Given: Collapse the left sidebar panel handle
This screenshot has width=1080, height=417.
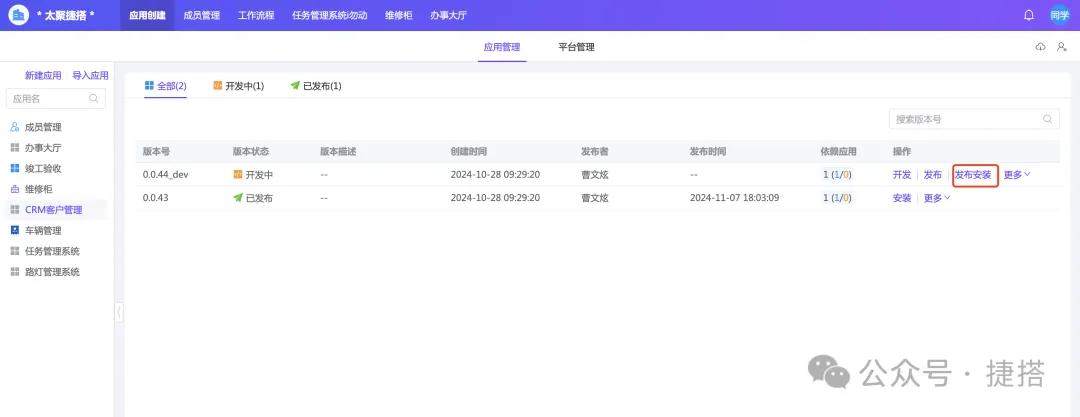Looking at the screenshot, I should [119, 312].
